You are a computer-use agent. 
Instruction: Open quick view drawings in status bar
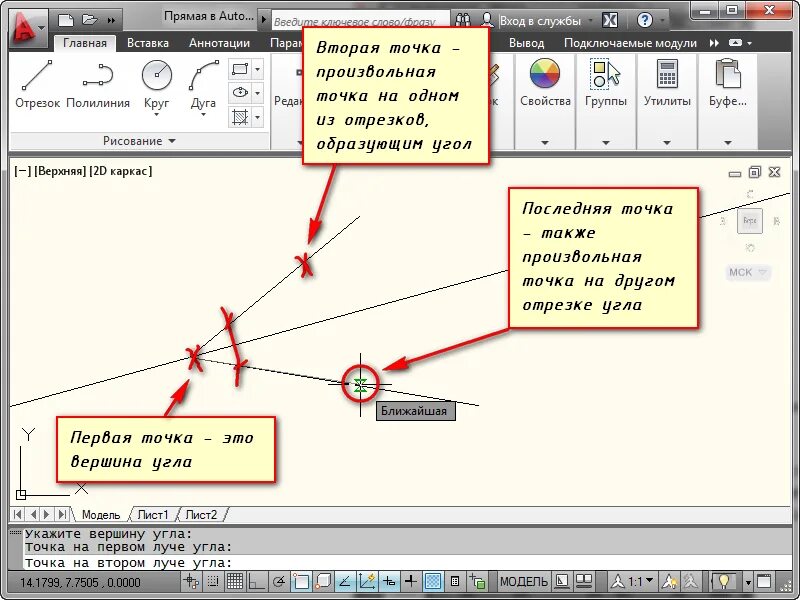coord(584,582)
